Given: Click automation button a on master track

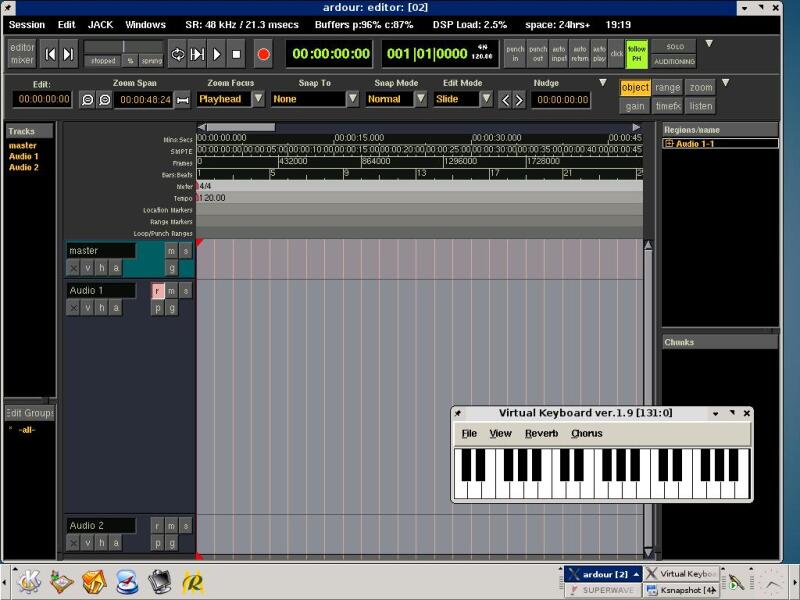Looking at the screenshot, I should tap(116, 268).
